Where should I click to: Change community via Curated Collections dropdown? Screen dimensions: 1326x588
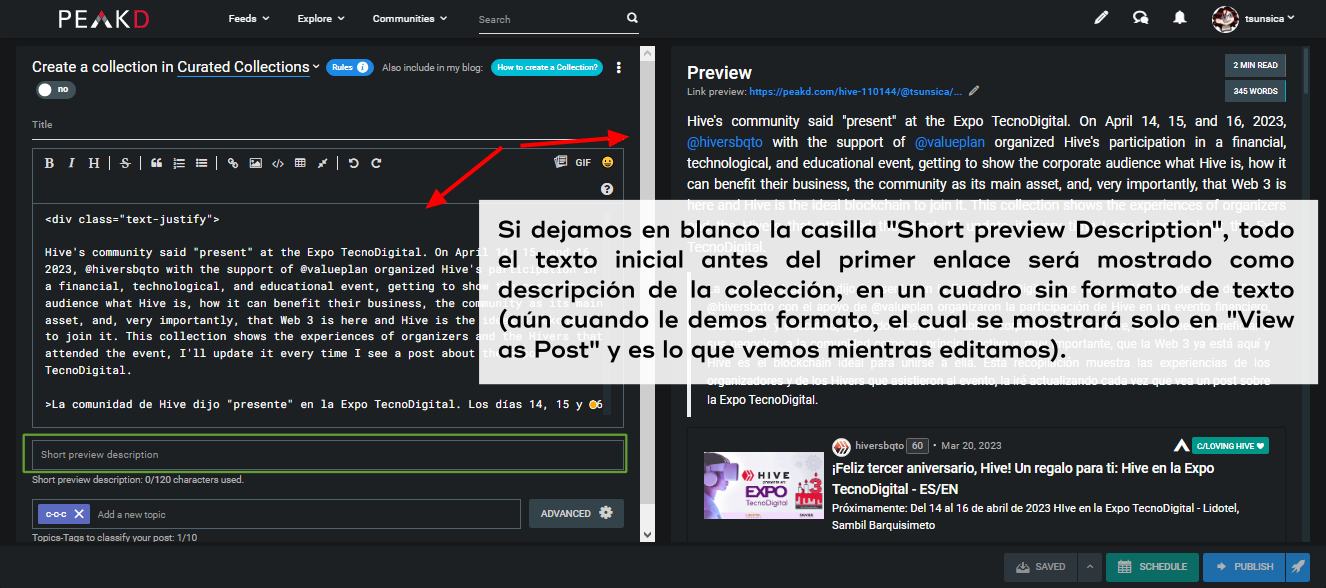tap(249, 67)
